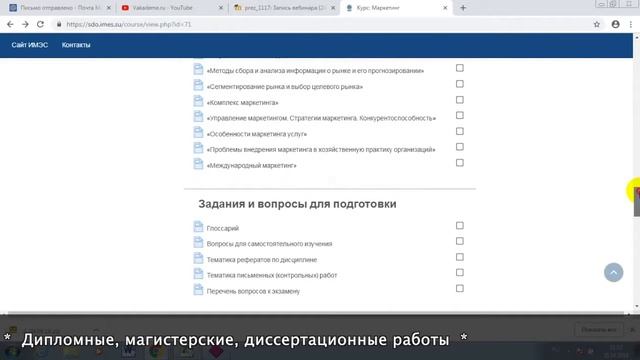This screenshot has height=360, width=640.
Task: Click the file icon beside «Сегментирование рынка»
Action: pyautogui.click(x=198, y=85)
